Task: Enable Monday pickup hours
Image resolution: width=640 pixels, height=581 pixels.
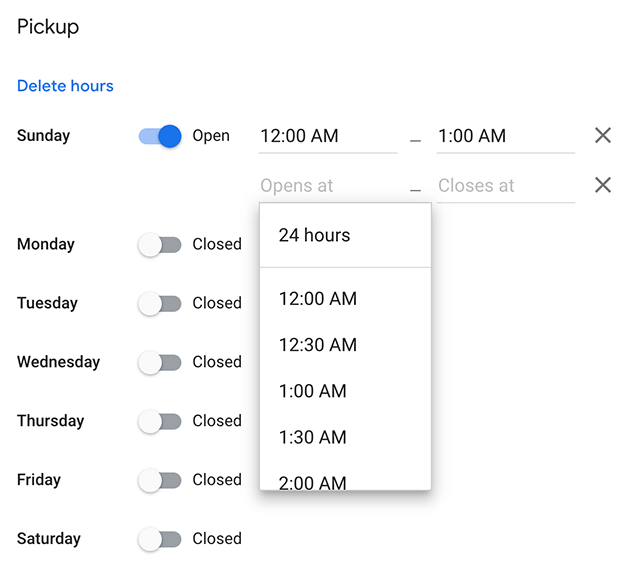Action: pos(160,244)
